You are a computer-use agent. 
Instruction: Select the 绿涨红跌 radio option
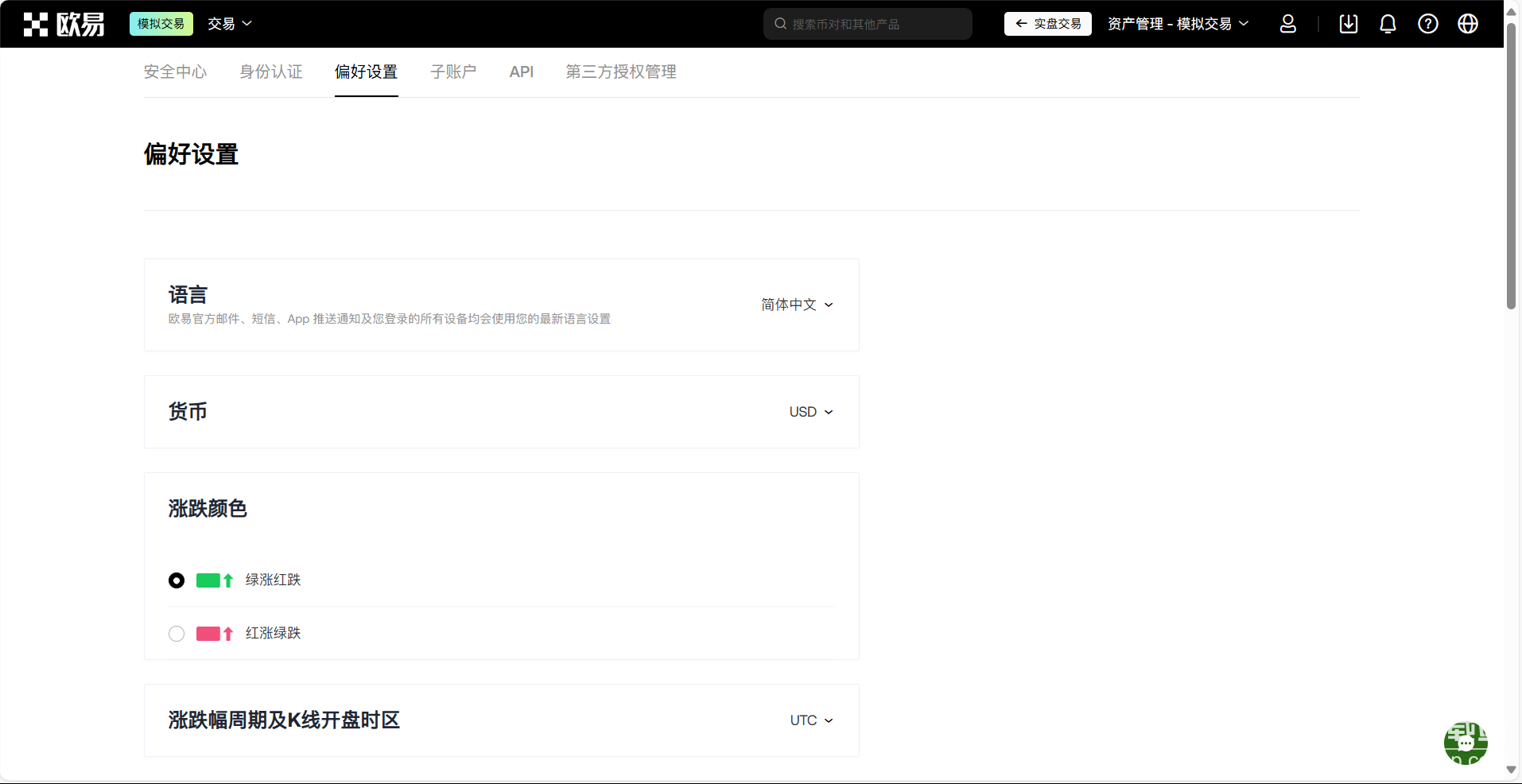(177, 580)
